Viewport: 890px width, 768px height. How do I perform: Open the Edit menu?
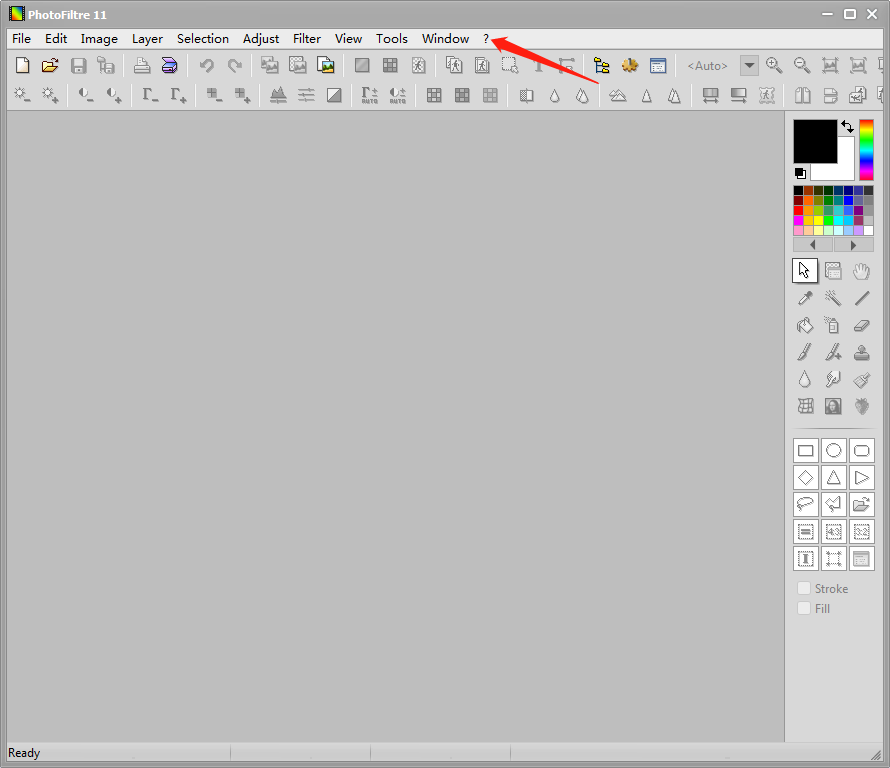pos(56,39)
